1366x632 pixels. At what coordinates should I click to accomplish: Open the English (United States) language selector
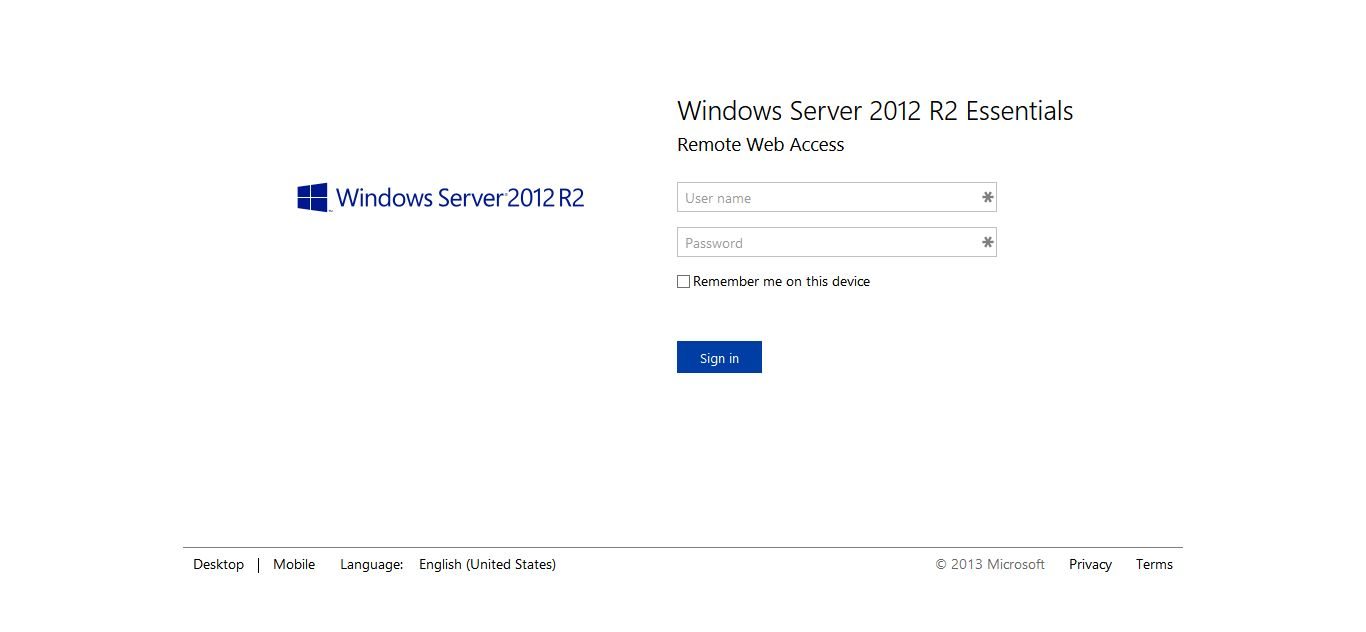pos(487,564)
